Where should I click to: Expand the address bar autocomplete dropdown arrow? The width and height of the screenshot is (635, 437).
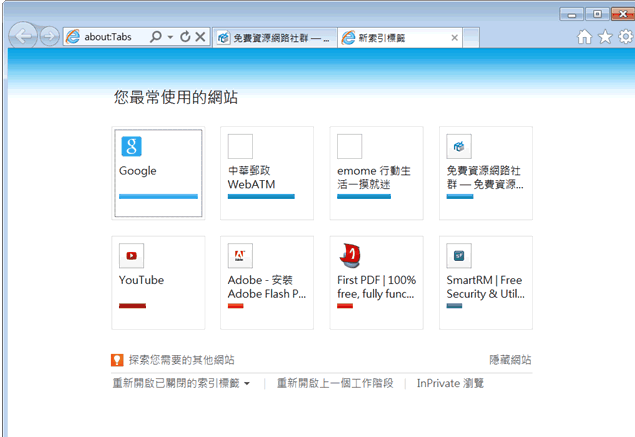[170, 37]
